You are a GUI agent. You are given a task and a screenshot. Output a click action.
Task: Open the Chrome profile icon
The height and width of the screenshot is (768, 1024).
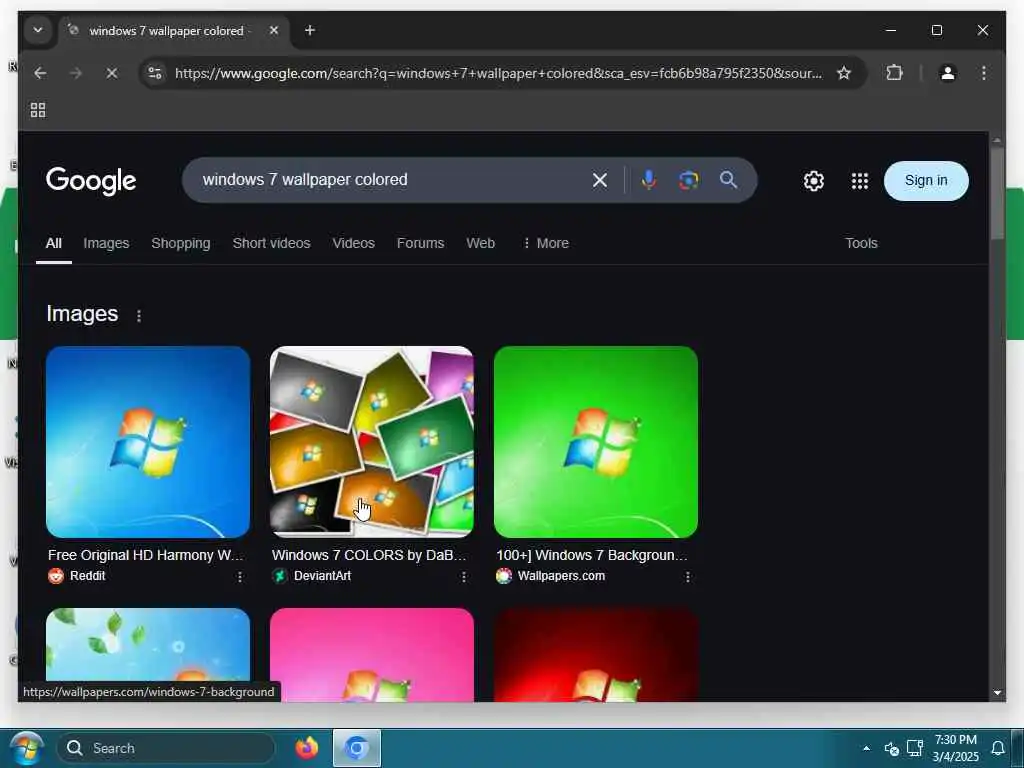pos(948,72)
